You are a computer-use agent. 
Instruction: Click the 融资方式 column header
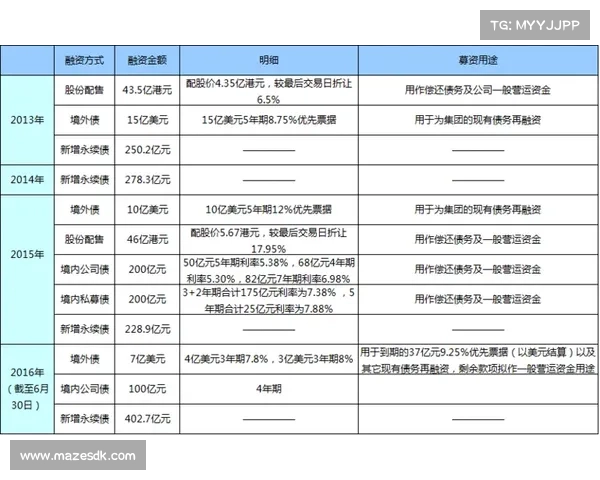pos(84,60)
